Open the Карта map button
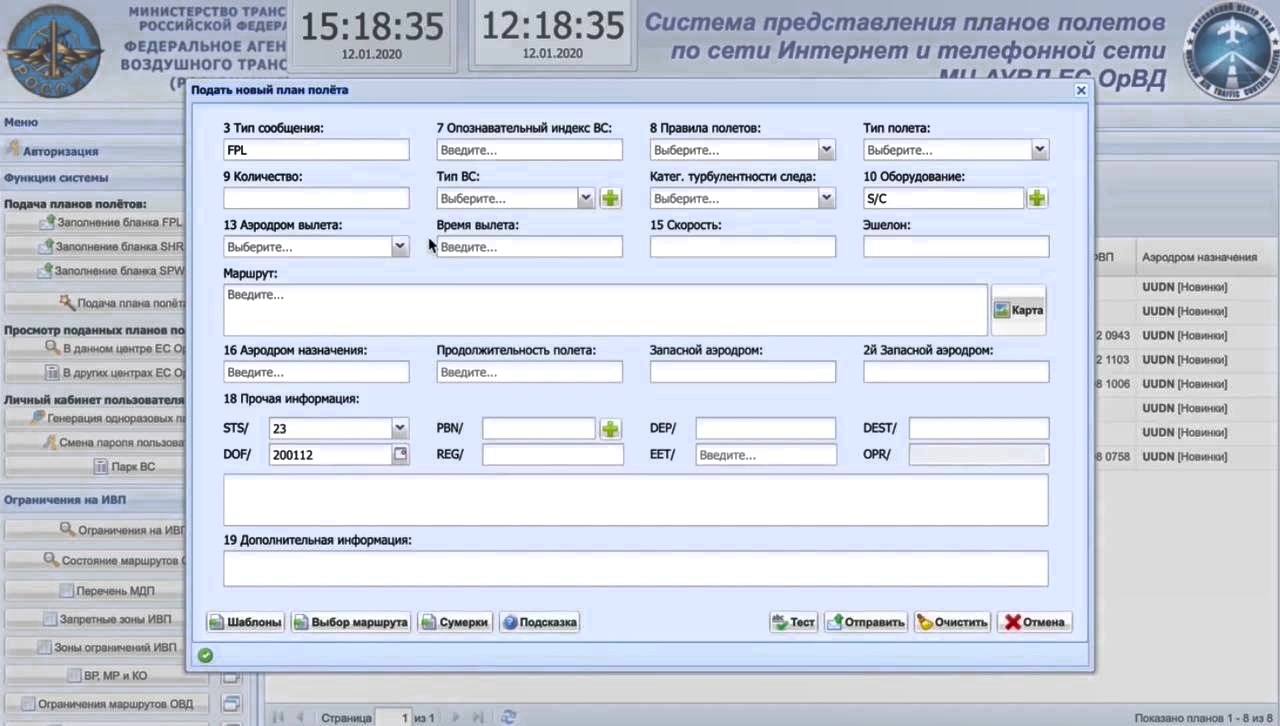 coord(1018,310)
